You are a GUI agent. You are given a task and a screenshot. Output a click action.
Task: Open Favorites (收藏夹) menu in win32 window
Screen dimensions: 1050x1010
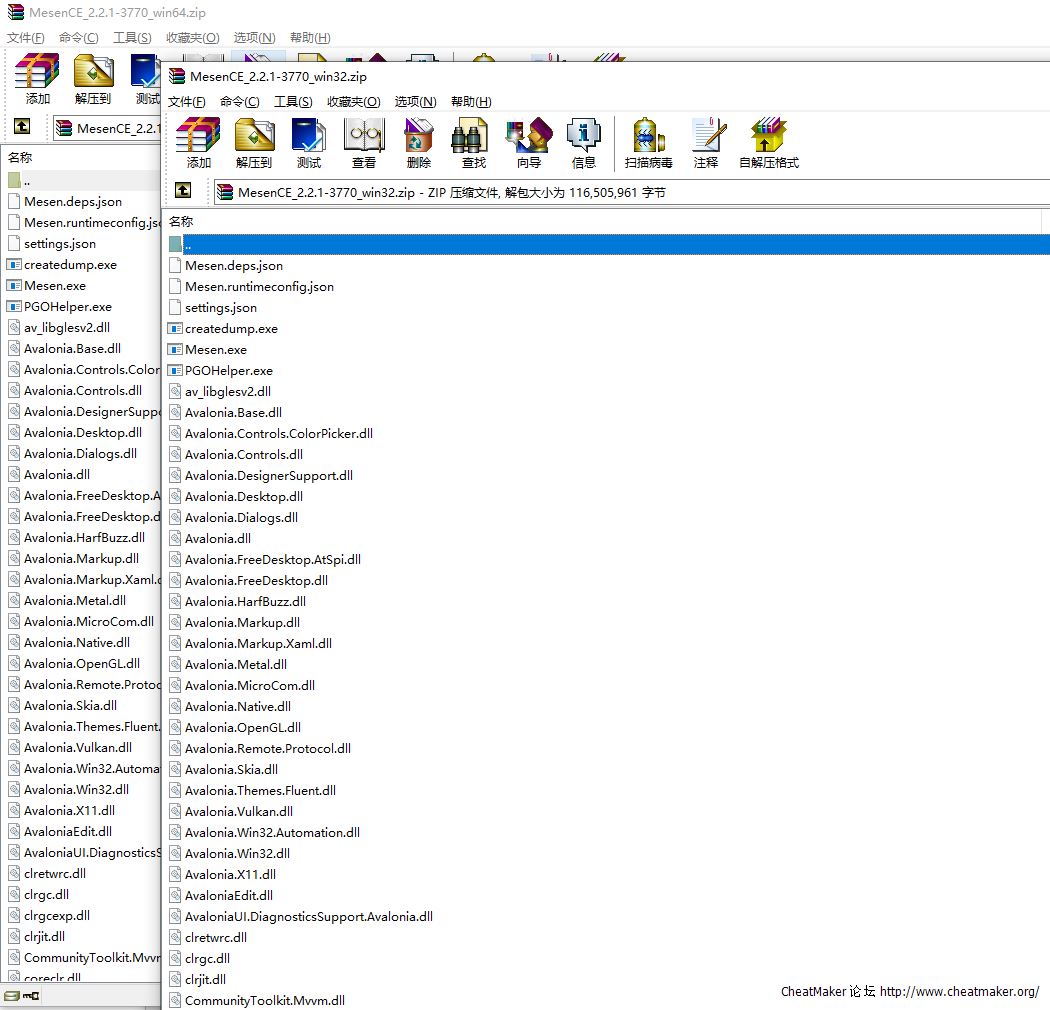354,102
